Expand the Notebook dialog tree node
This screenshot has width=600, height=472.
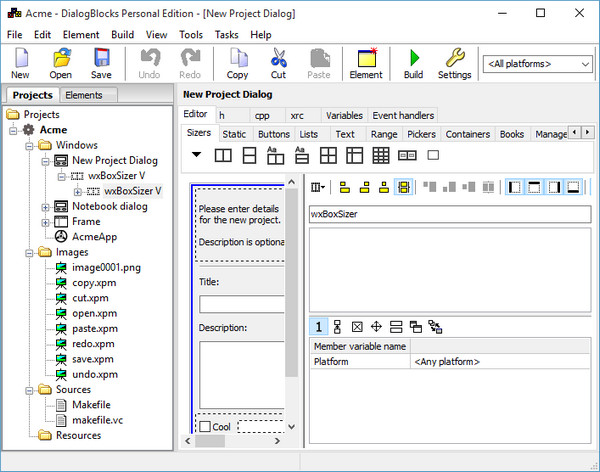point(47,206)
